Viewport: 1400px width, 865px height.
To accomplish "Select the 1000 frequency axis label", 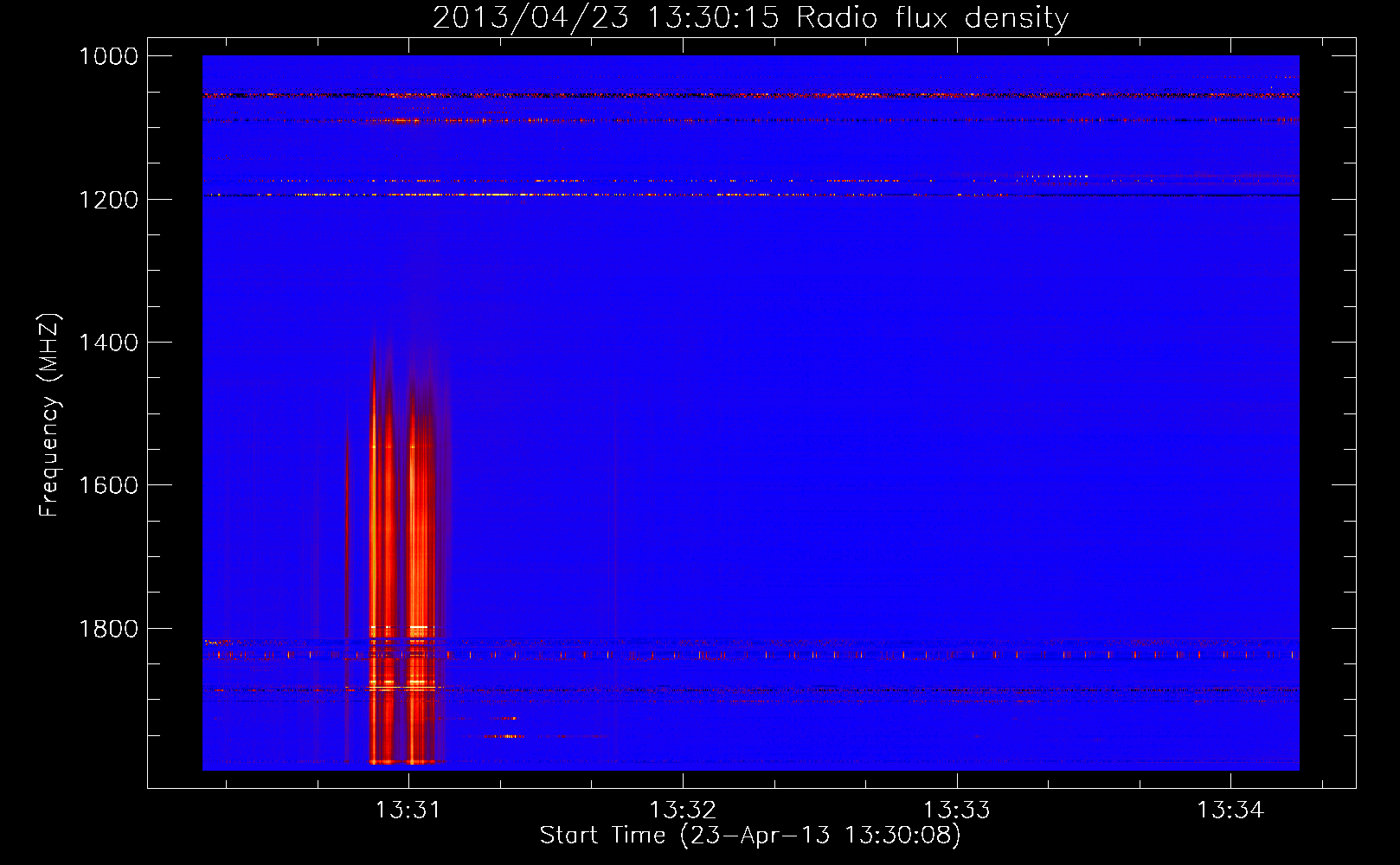I will (108, 56).
